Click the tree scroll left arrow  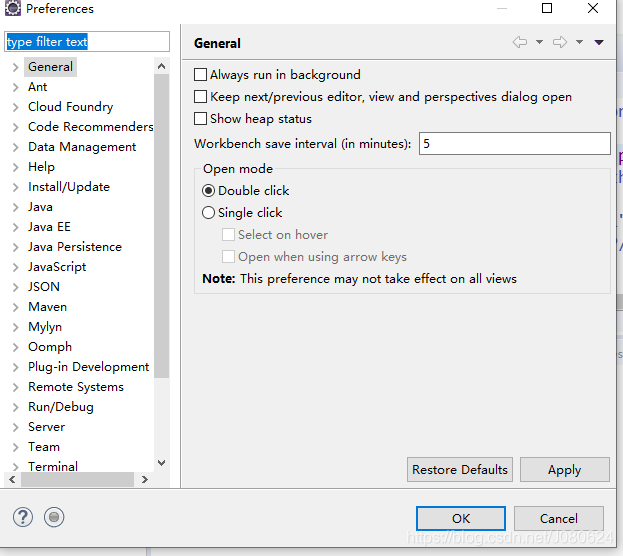click(x=12, y=479)
